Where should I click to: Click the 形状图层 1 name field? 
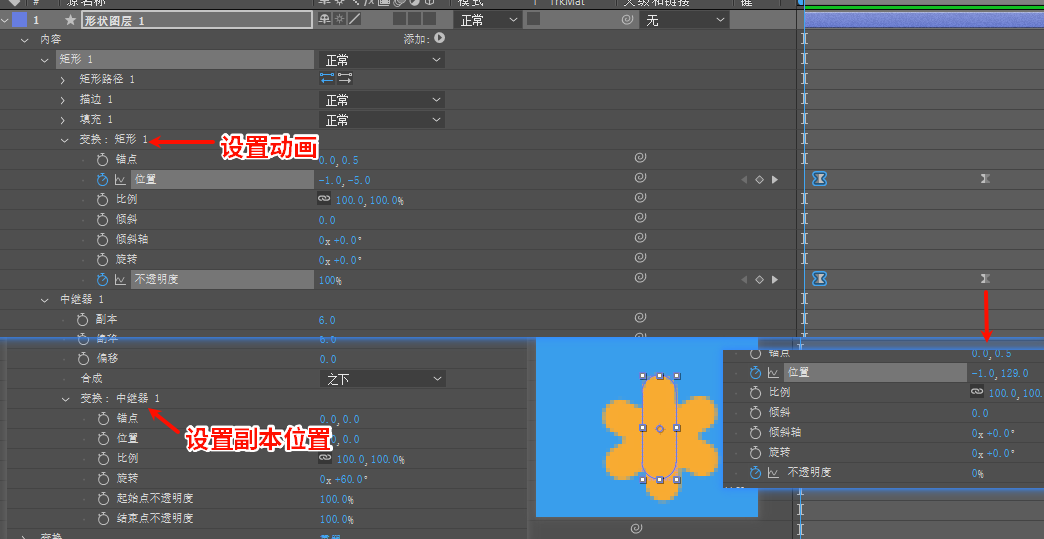click(x=198, y=20)
